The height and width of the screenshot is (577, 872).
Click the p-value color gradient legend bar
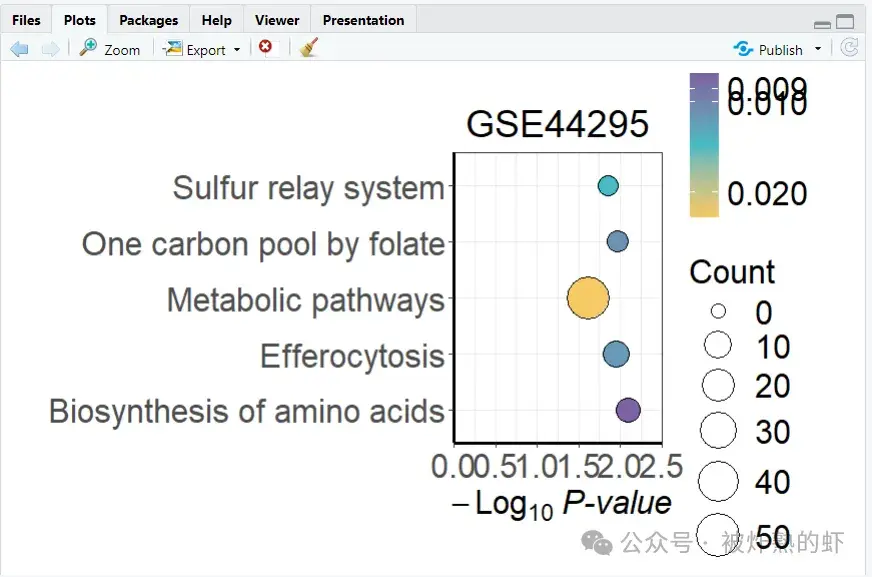coord(704,144)
